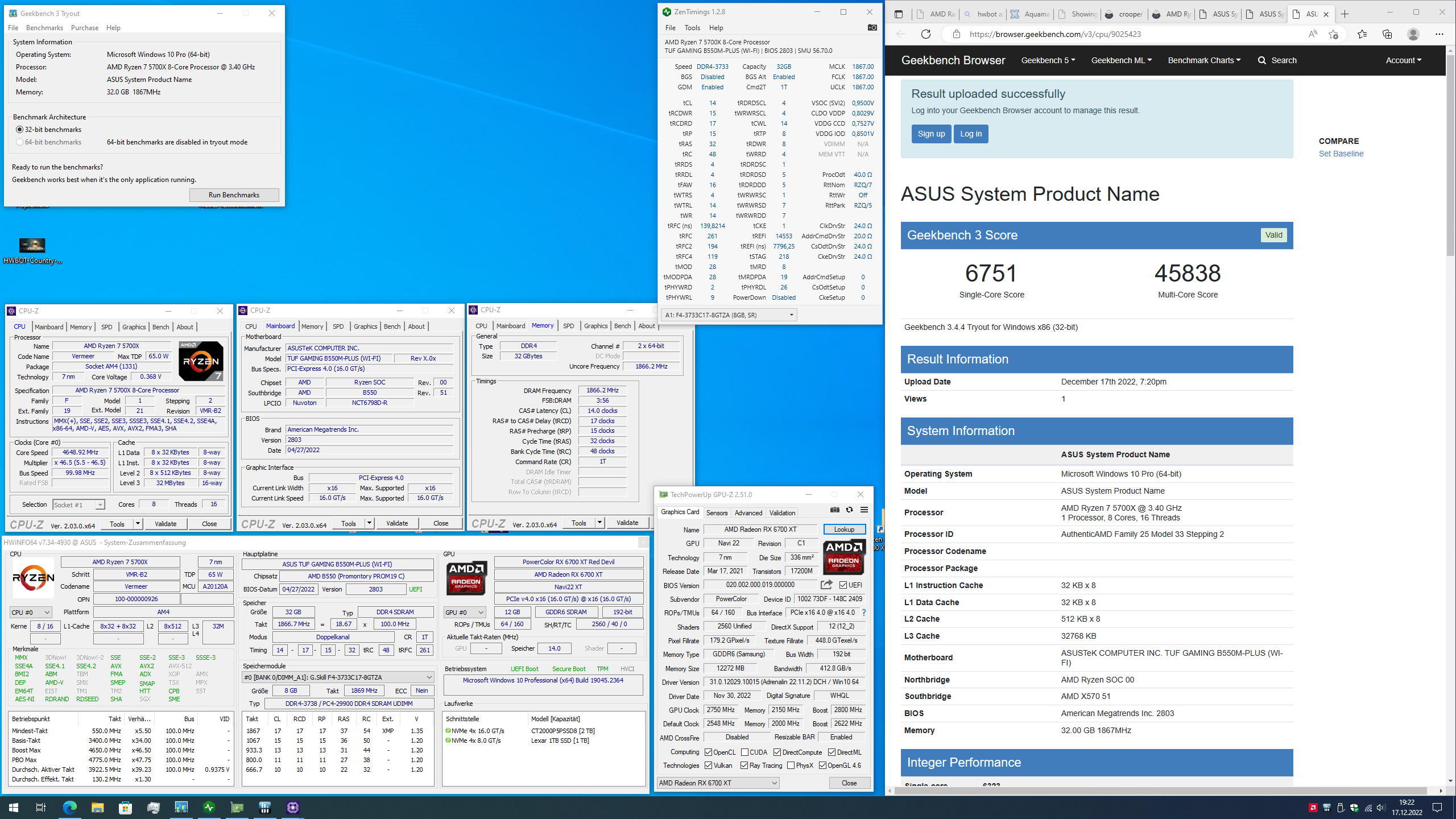Open the Benchmarks menu in Geekbench 3
The image size is (1456, 819).
[x=44, y=27]
